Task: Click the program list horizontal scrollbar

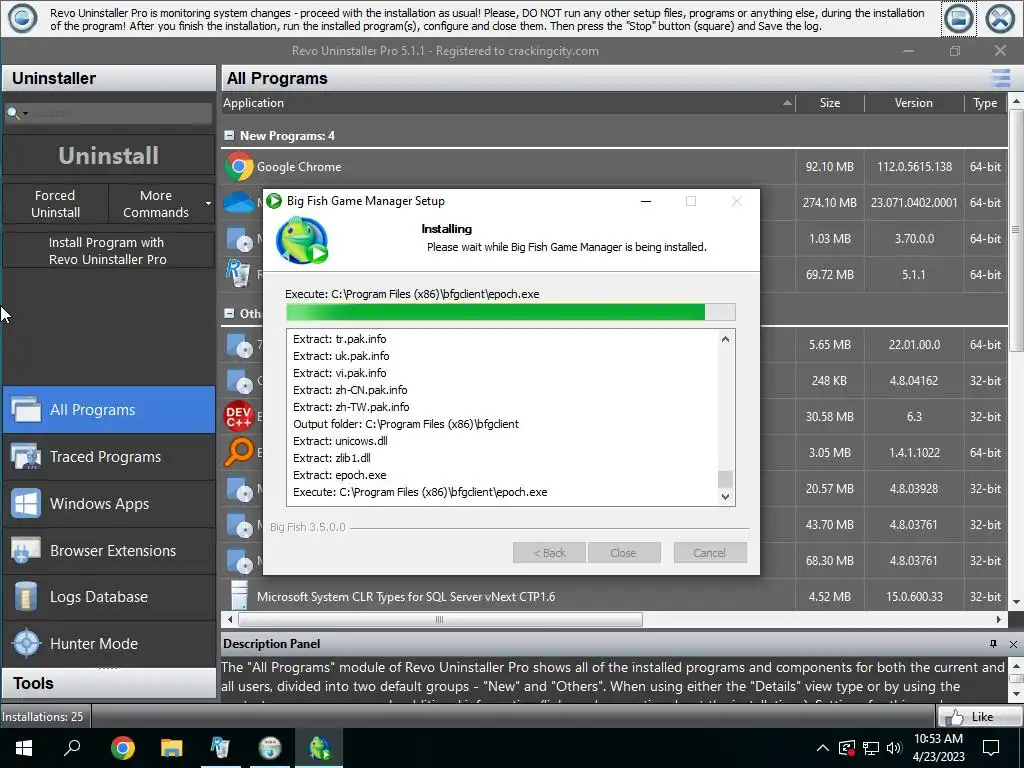Action: (440, 619)
